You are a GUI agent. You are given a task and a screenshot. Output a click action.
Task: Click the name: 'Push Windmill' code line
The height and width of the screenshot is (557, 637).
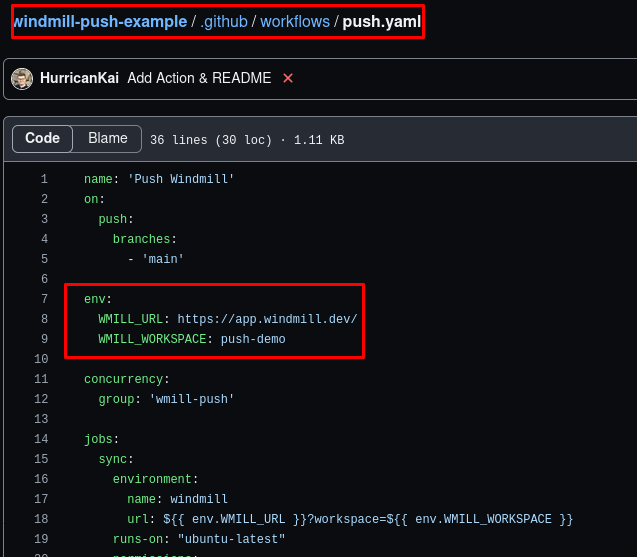click(x=159, y=179)
